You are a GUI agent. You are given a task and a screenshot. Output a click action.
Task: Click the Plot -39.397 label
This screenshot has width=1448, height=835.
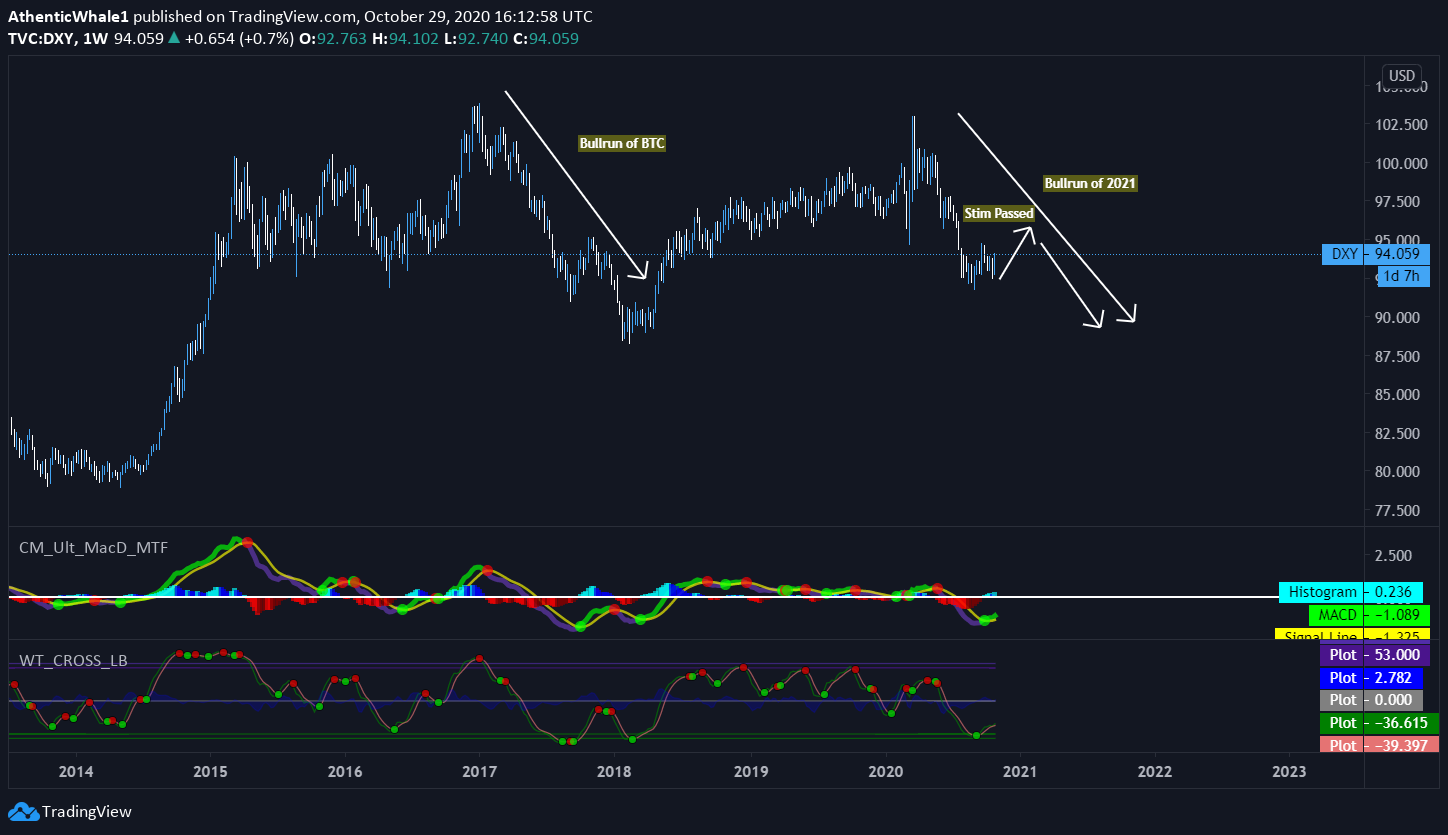click(x=1379, y=744)
